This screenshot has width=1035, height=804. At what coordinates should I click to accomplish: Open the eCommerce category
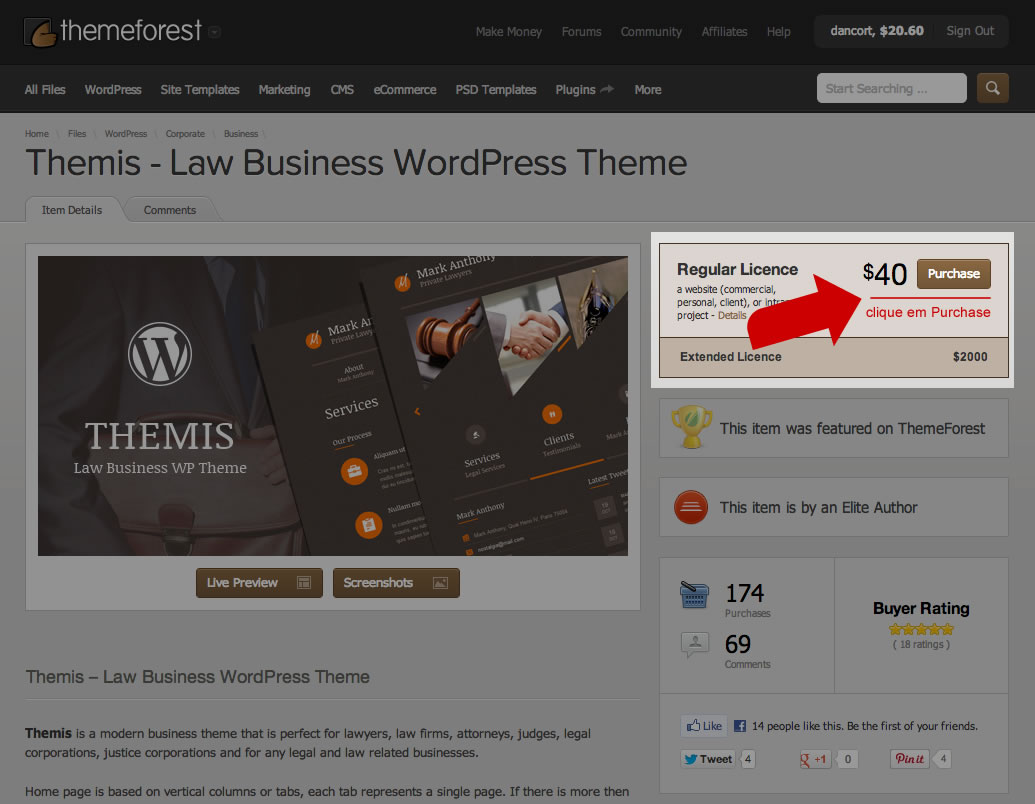tap(405, 90)
